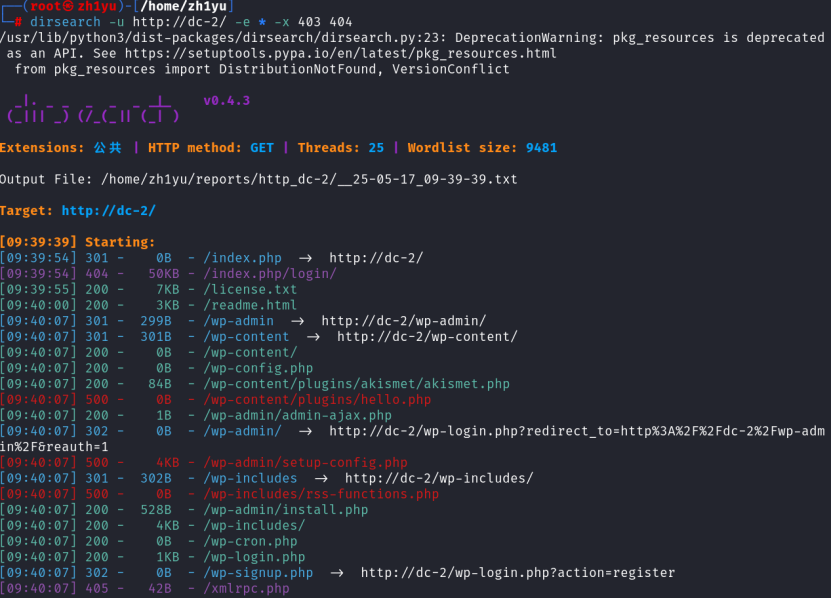Click the Target http://dc-2/ URL
This screenshot has height=598, width=831.
pyautogui.click(x=108, y=211)
